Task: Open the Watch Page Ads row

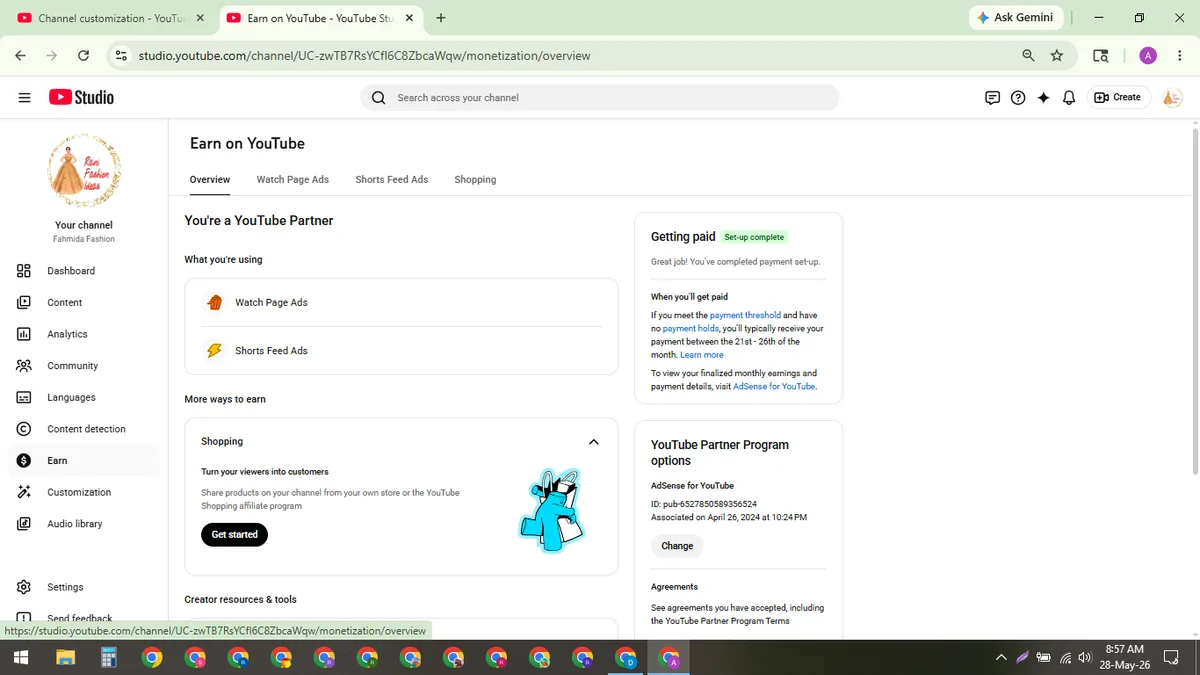Action: pos(401,302)
